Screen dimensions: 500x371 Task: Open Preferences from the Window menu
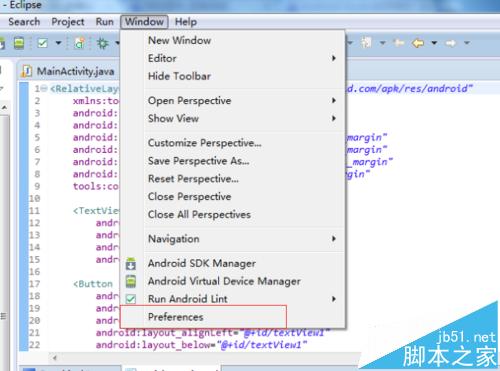click(x=233, y=317)
